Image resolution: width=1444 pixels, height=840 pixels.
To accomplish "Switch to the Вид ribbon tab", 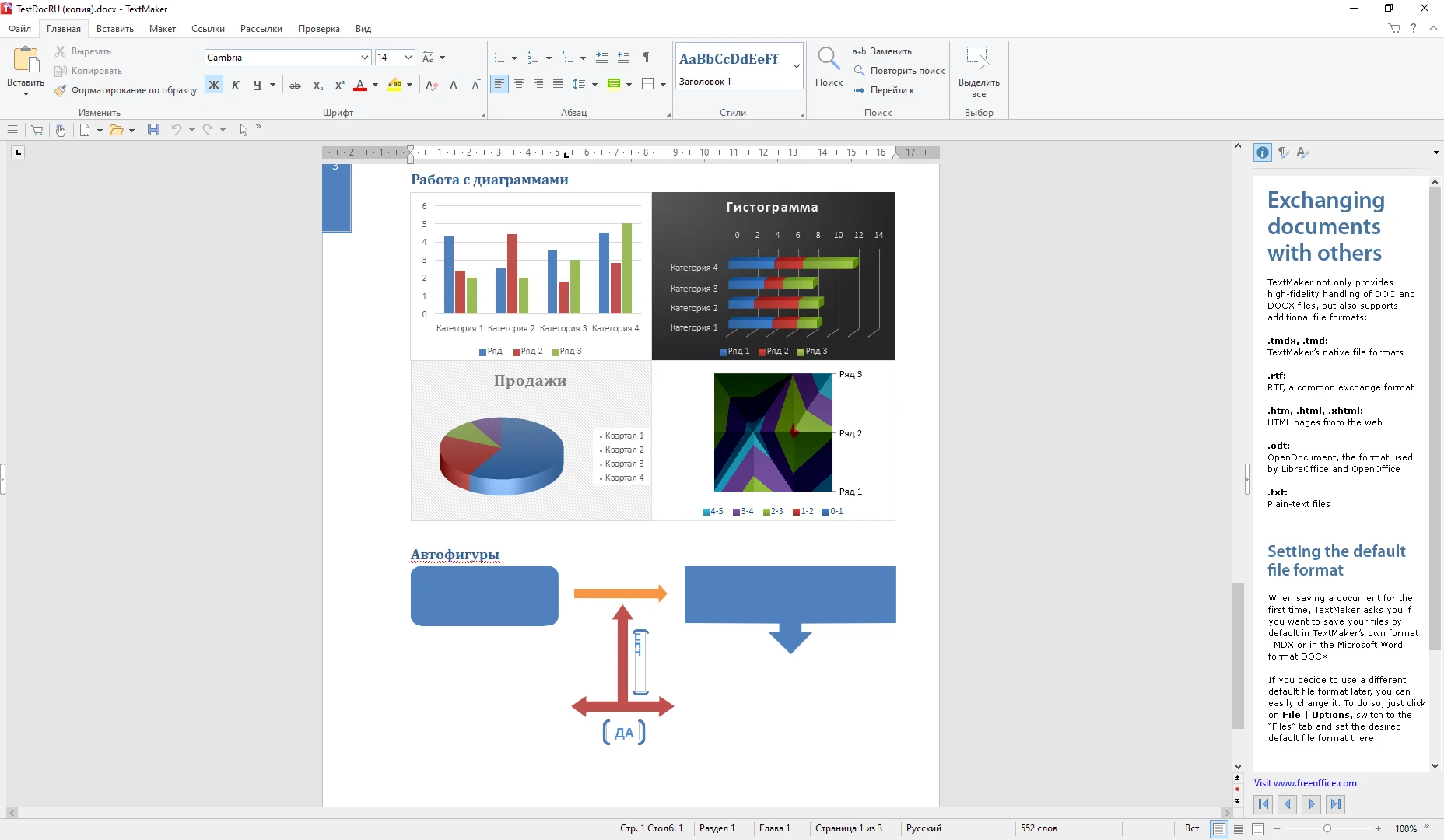I will (363, 29).
